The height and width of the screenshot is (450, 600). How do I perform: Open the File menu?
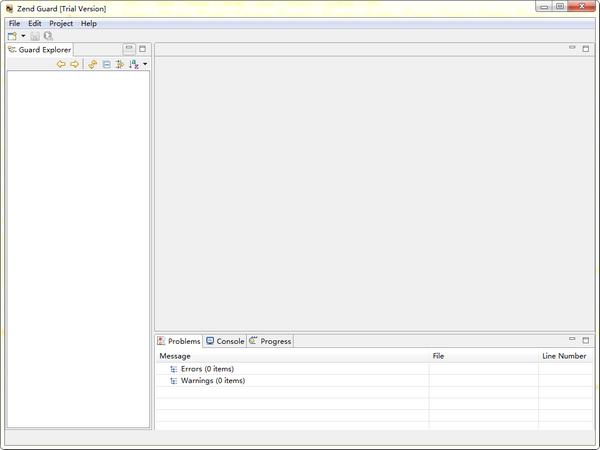pyautogui.click(x=14, y=23)
